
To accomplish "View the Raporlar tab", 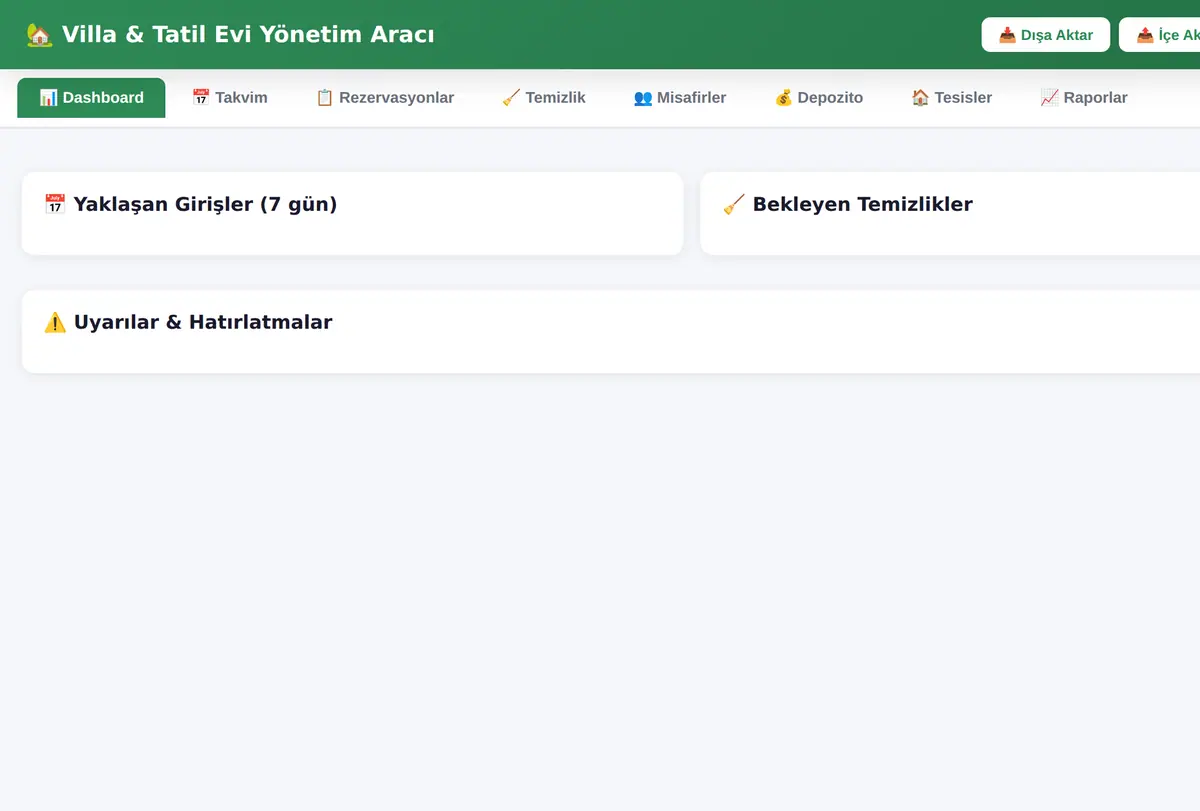I will [1084, 98].
